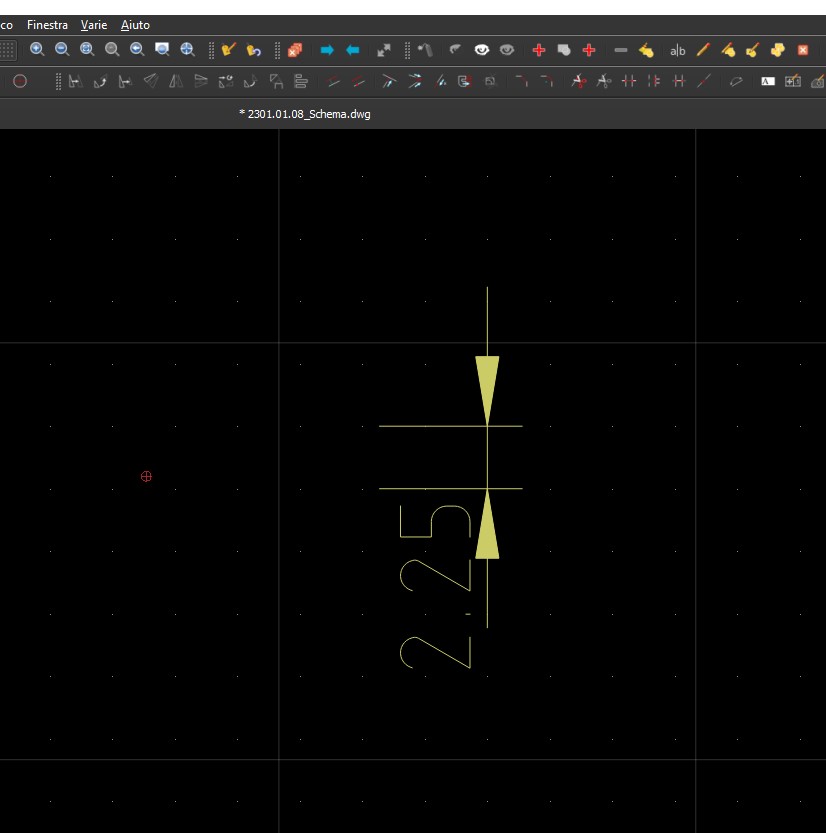
Task: Open the Varie menu
Action: [94, 25]
